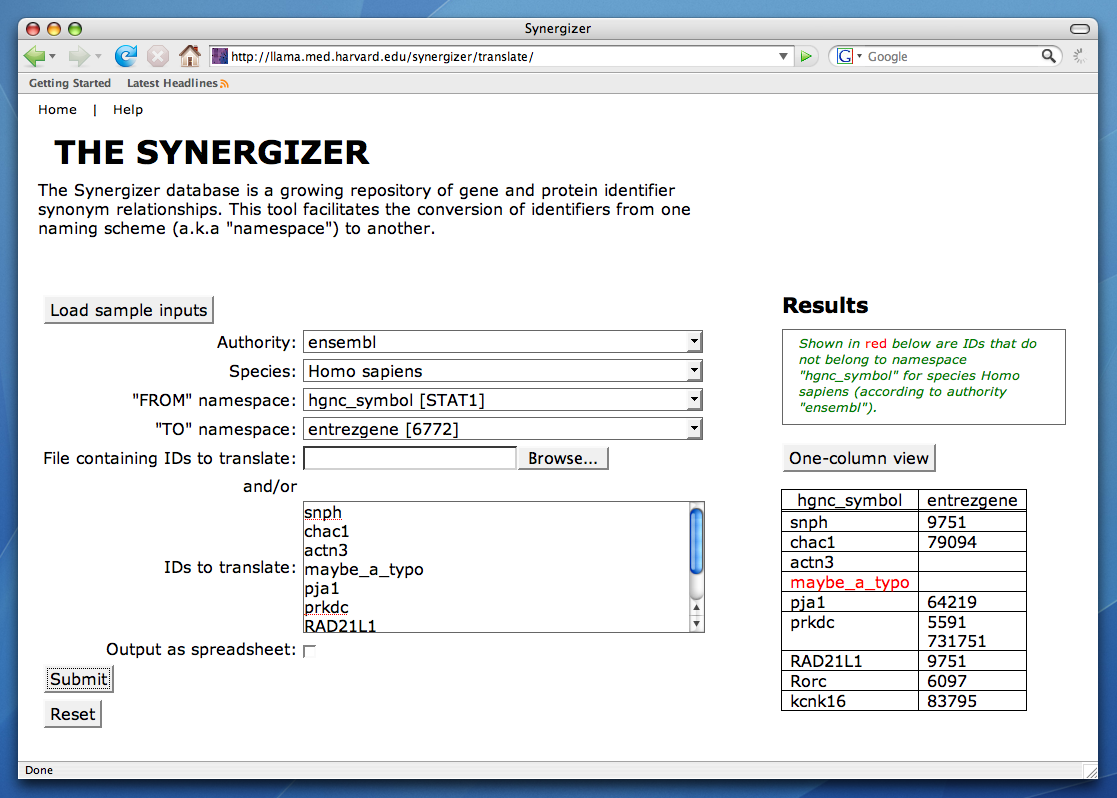This screenshot has width=1117, height=798.
Task: Click the file path input field
Action: tap(409, 458)
